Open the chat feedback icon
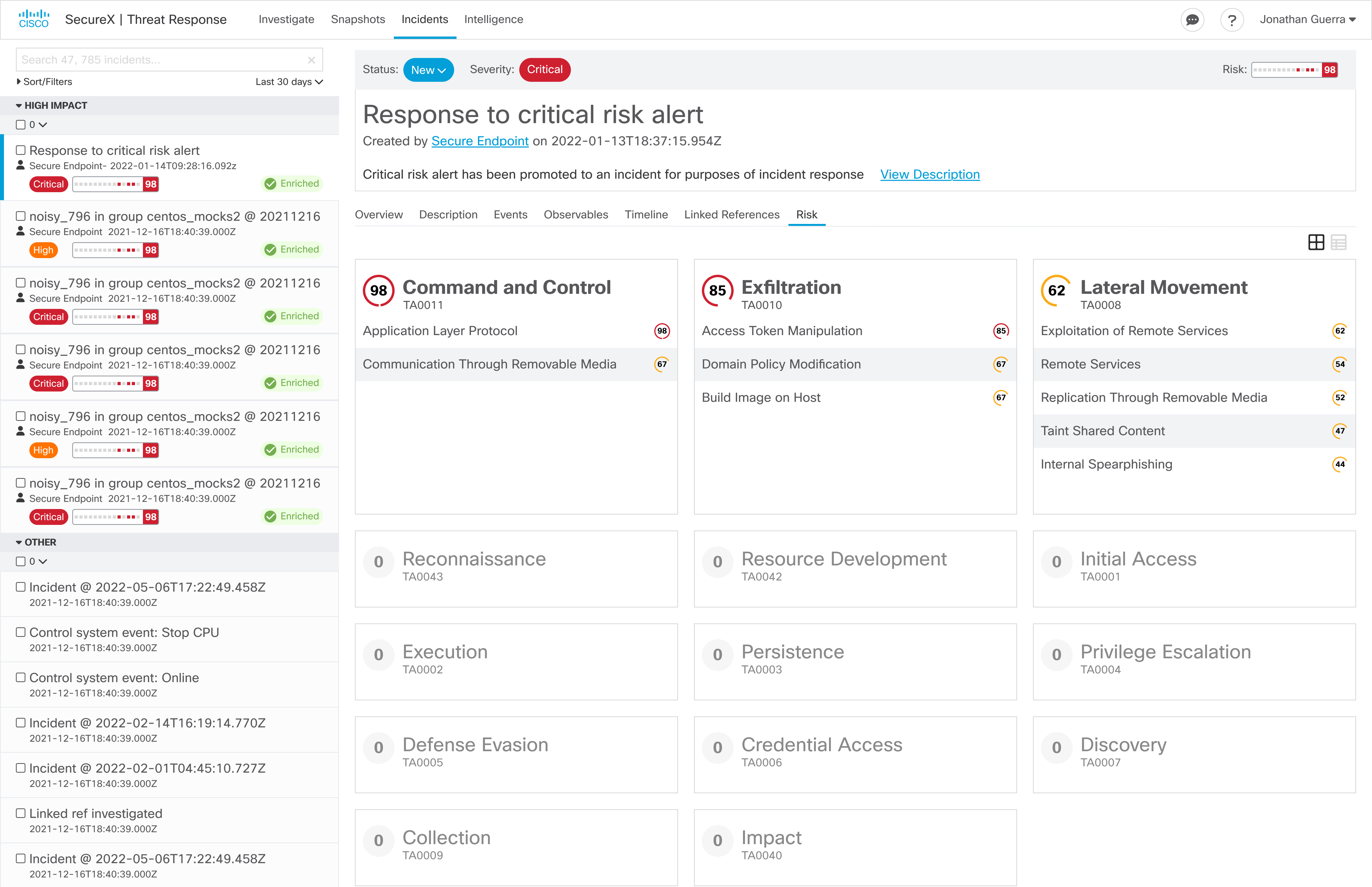1372x887 pixels. (1192, 20)
